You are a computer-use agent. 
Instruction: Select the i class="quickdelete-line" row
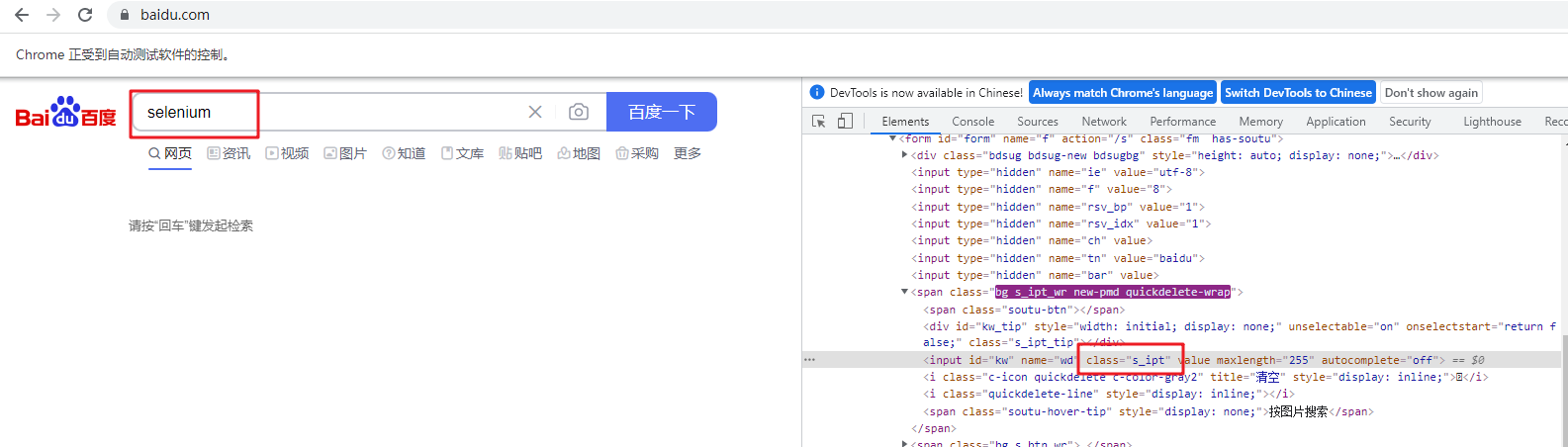(1108, 394)
